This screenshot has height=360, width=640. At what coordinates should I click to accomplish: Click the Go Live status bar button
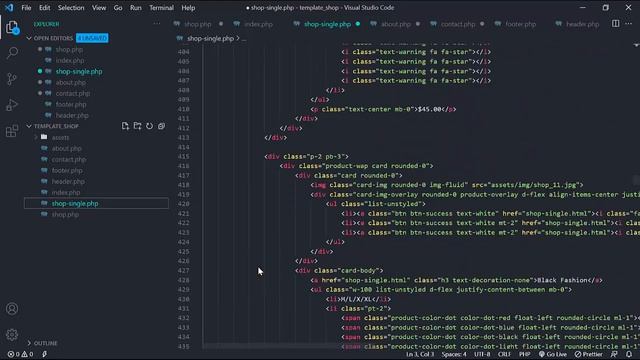tap(553, 354)
